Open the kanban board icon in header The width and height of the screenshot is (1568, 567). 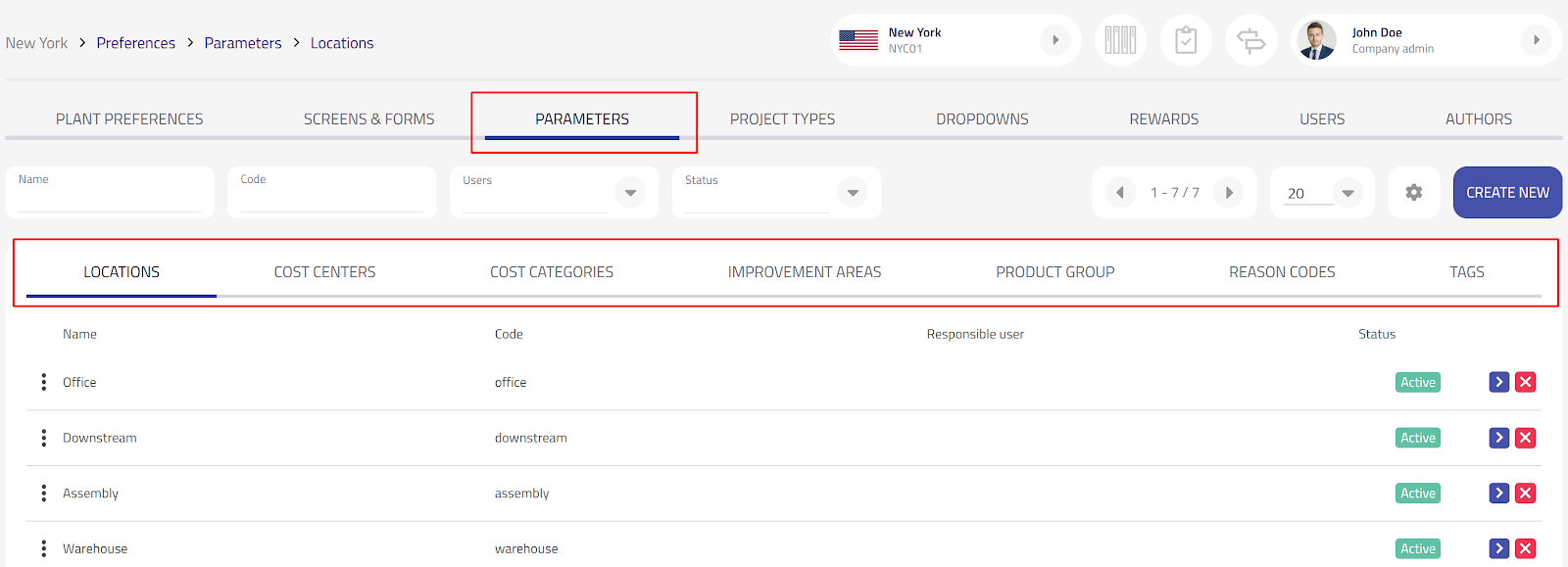1120,40
